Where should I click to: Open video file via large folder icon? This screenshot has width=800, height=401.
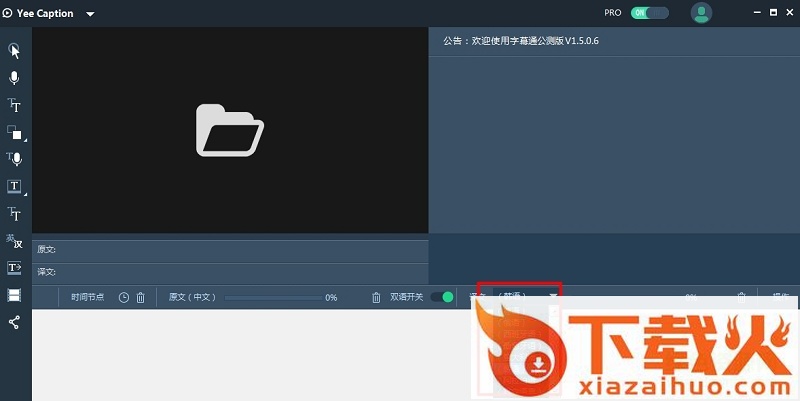coord(230,130)
